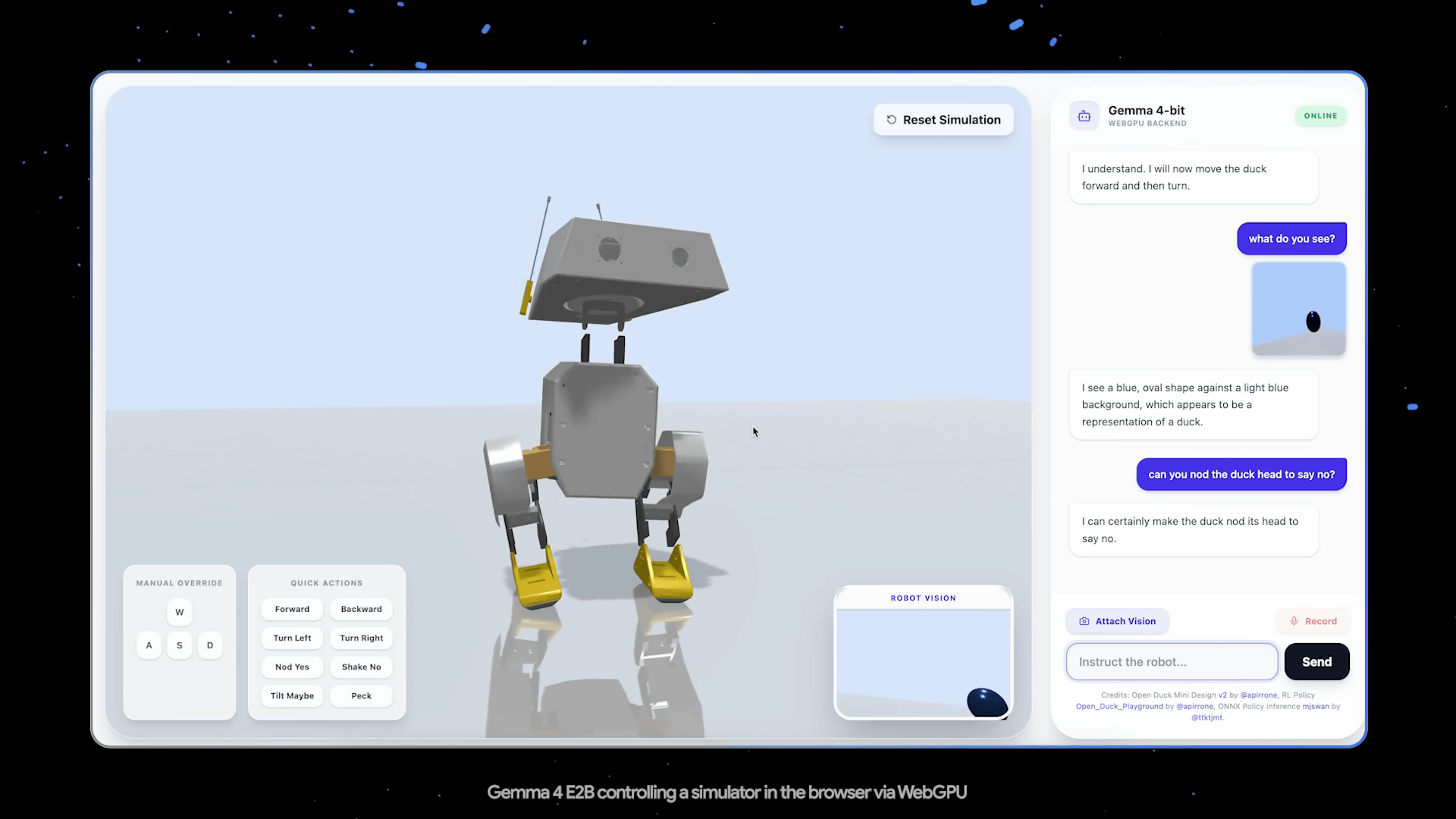The image size is (1456, 819).
Task: Click the robot avatar icon beside Gemma 4-bit
Action: point(1084,116)
